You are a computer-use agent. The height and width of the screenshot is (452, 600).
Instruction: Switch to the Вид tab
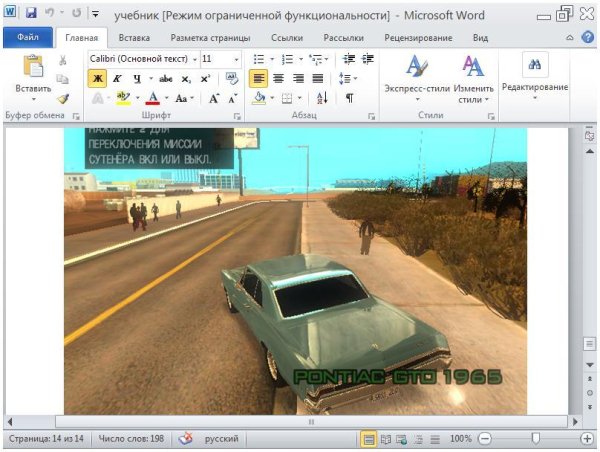(480, 38)
